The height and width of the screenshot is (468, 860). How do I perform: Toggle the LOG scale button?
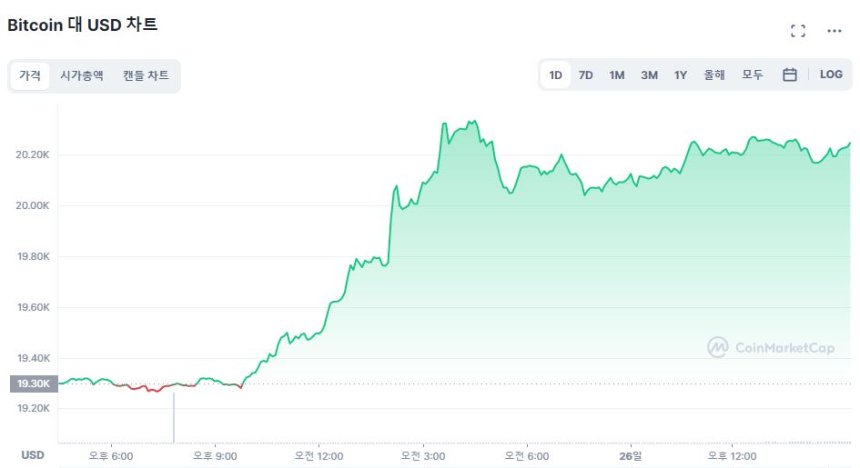pos(831,75)
